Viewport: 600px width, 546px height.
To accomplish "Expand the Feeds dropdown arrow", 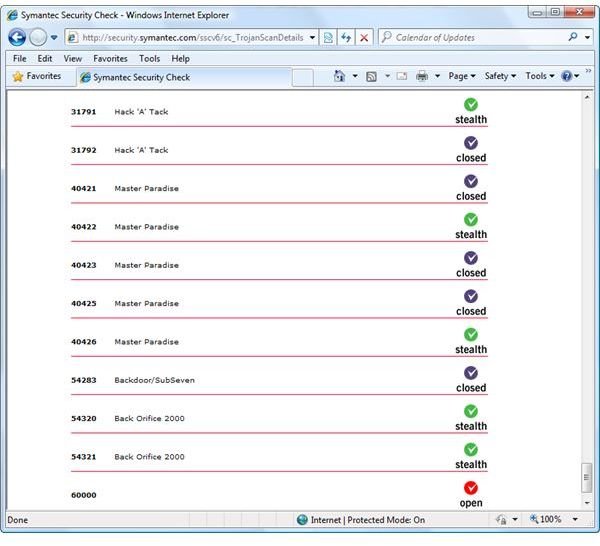I will pos(387,76).
